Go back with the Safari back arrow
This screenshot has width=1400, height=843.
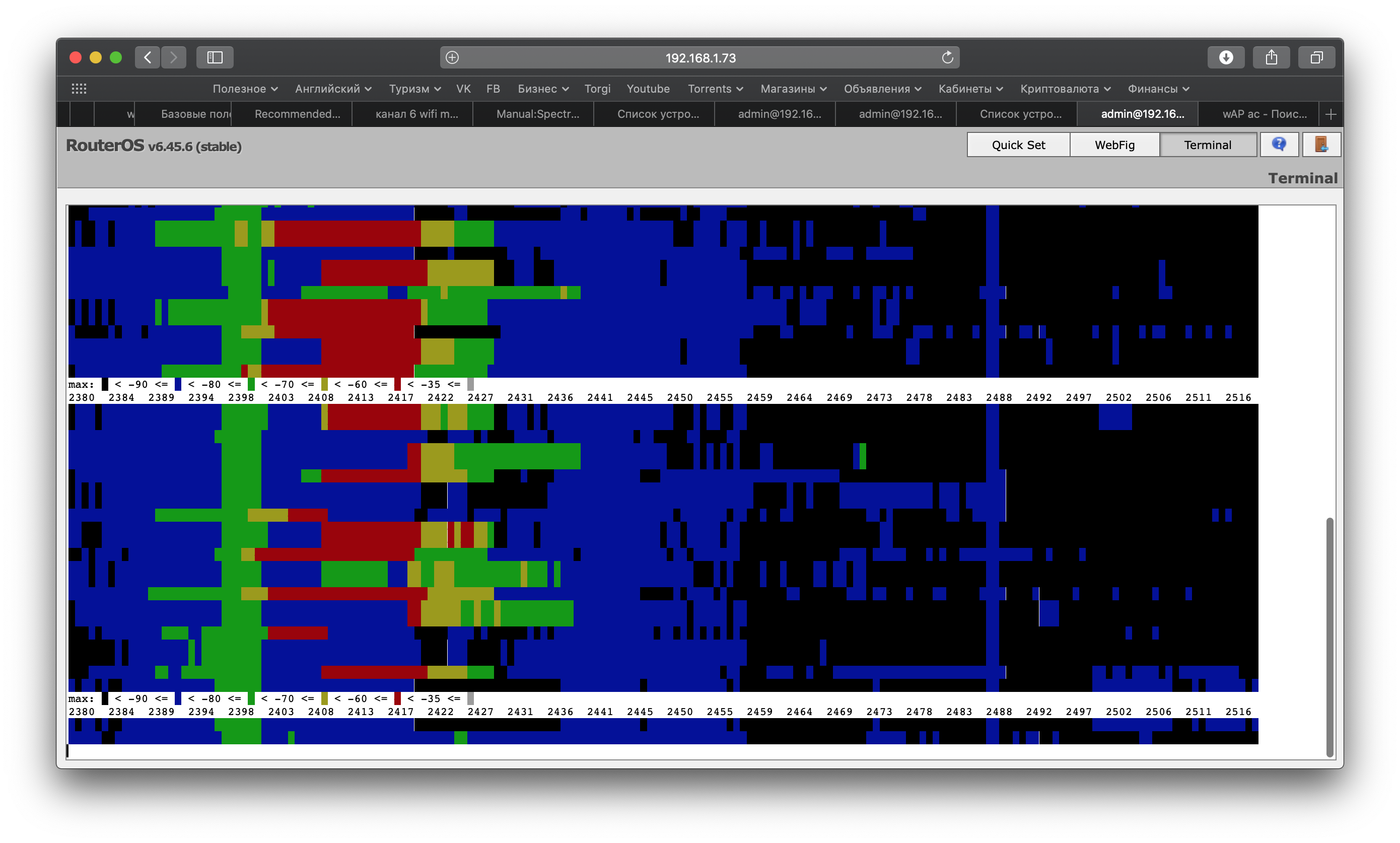click(148, 57)
